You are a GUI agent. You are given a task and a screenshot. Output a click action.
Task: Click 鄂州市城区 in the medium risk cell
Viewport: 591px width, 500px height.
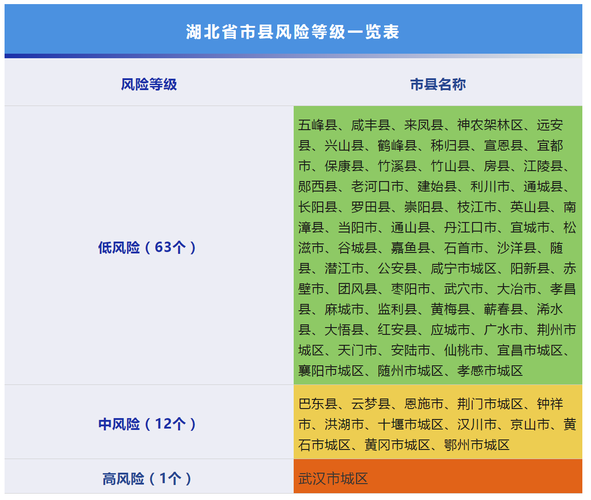coord(477,445)
